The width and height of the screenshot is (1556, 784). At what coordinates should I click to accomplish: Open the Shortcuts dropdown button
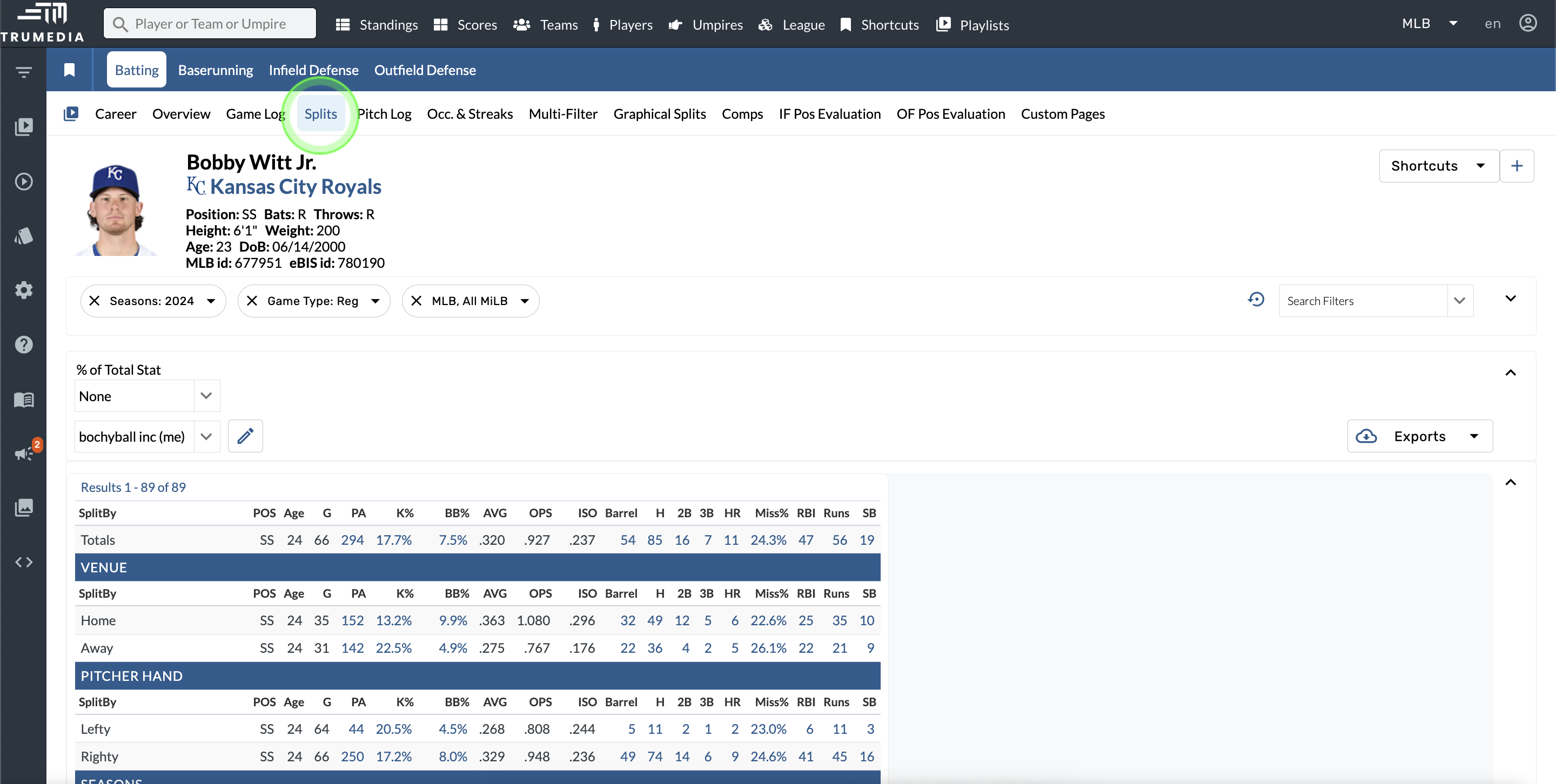click(1438, 166)
